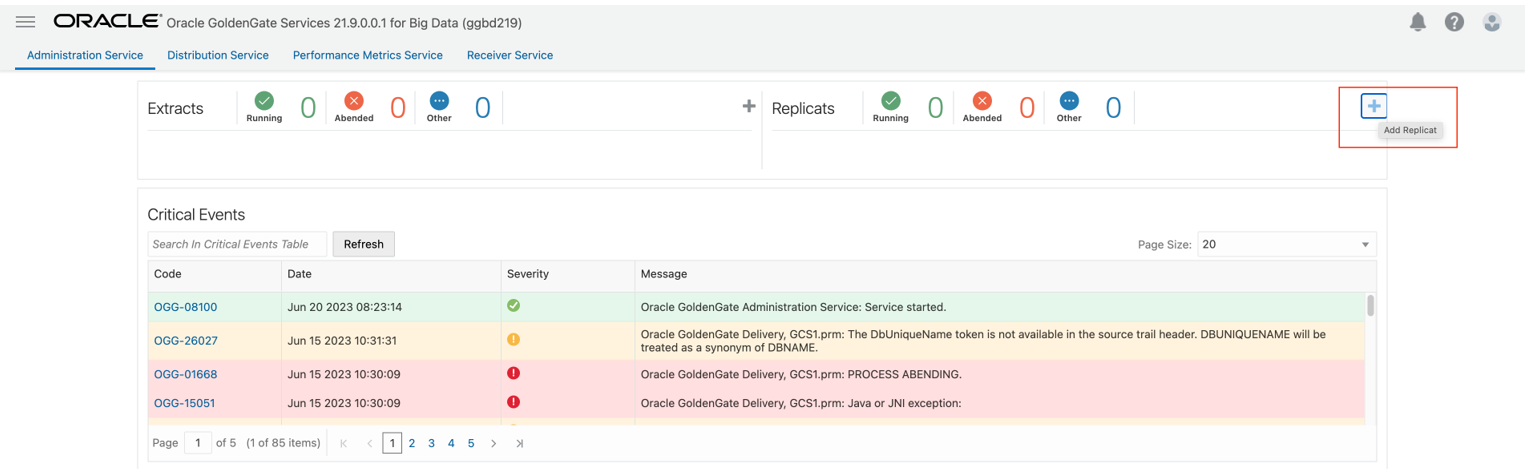Select the DbUniqueName token warning message
This screenshot has height=469, width=1529.
pyautogui.click(x=983, y=340)
